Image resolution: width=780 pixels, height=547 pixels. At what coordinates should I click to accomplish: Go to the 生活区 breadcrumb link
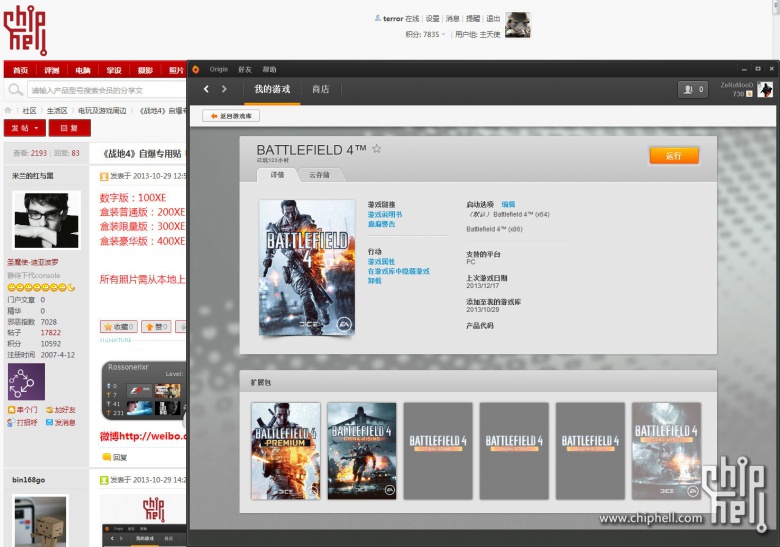click(x=57, y=110)
